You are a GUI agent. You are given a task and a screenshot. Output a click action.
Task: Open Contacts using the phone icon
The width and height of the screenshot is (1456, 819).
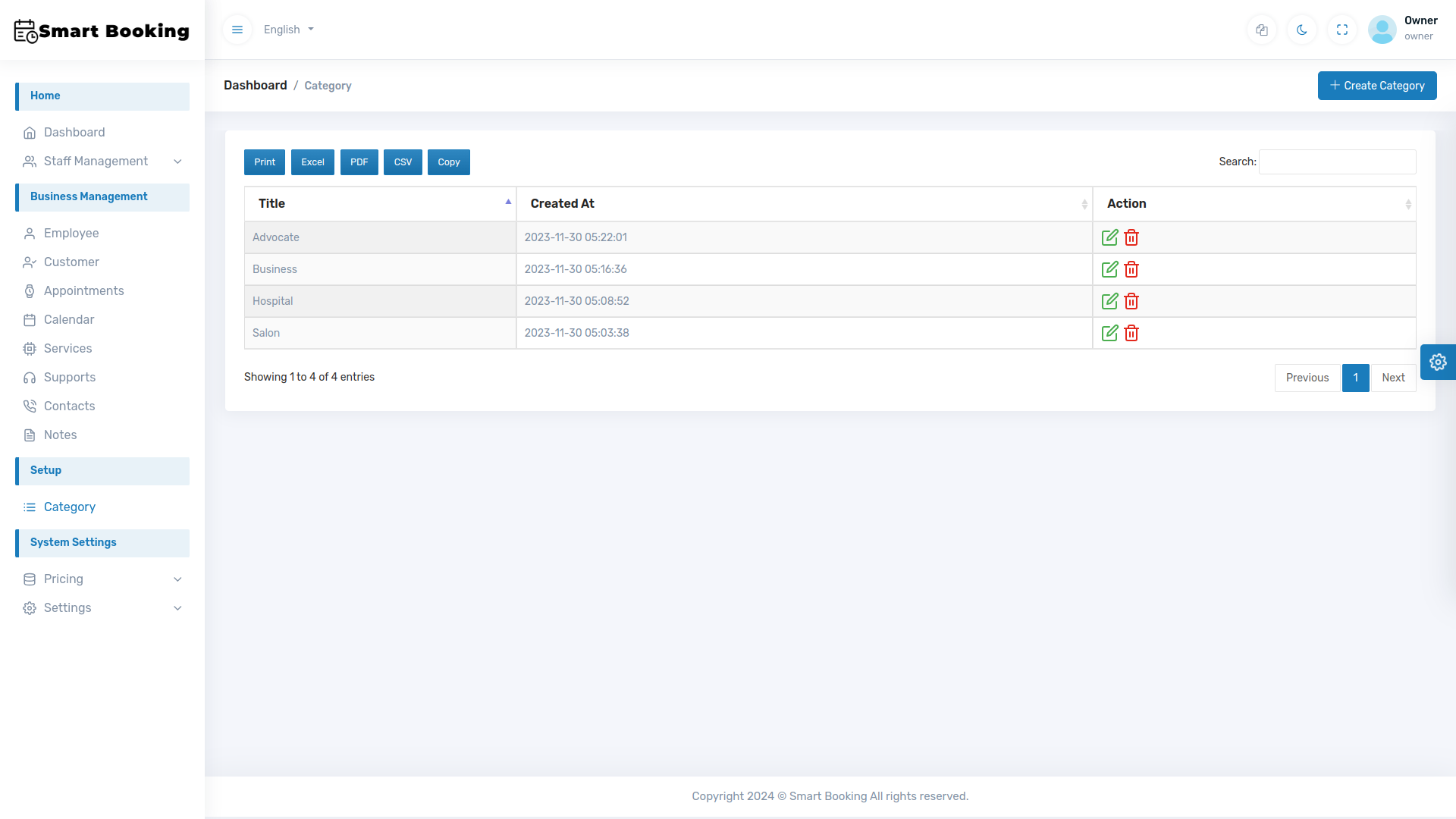click(30, 406)
